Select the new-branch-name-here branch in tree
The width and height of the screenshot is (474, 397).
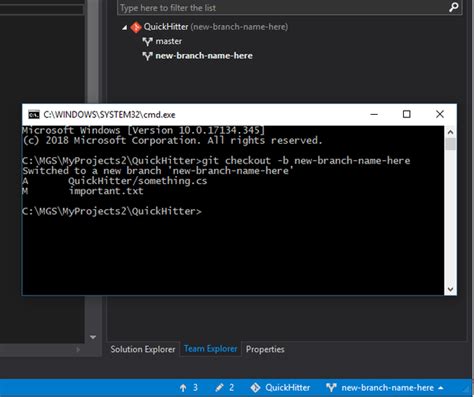pos(204,56)
